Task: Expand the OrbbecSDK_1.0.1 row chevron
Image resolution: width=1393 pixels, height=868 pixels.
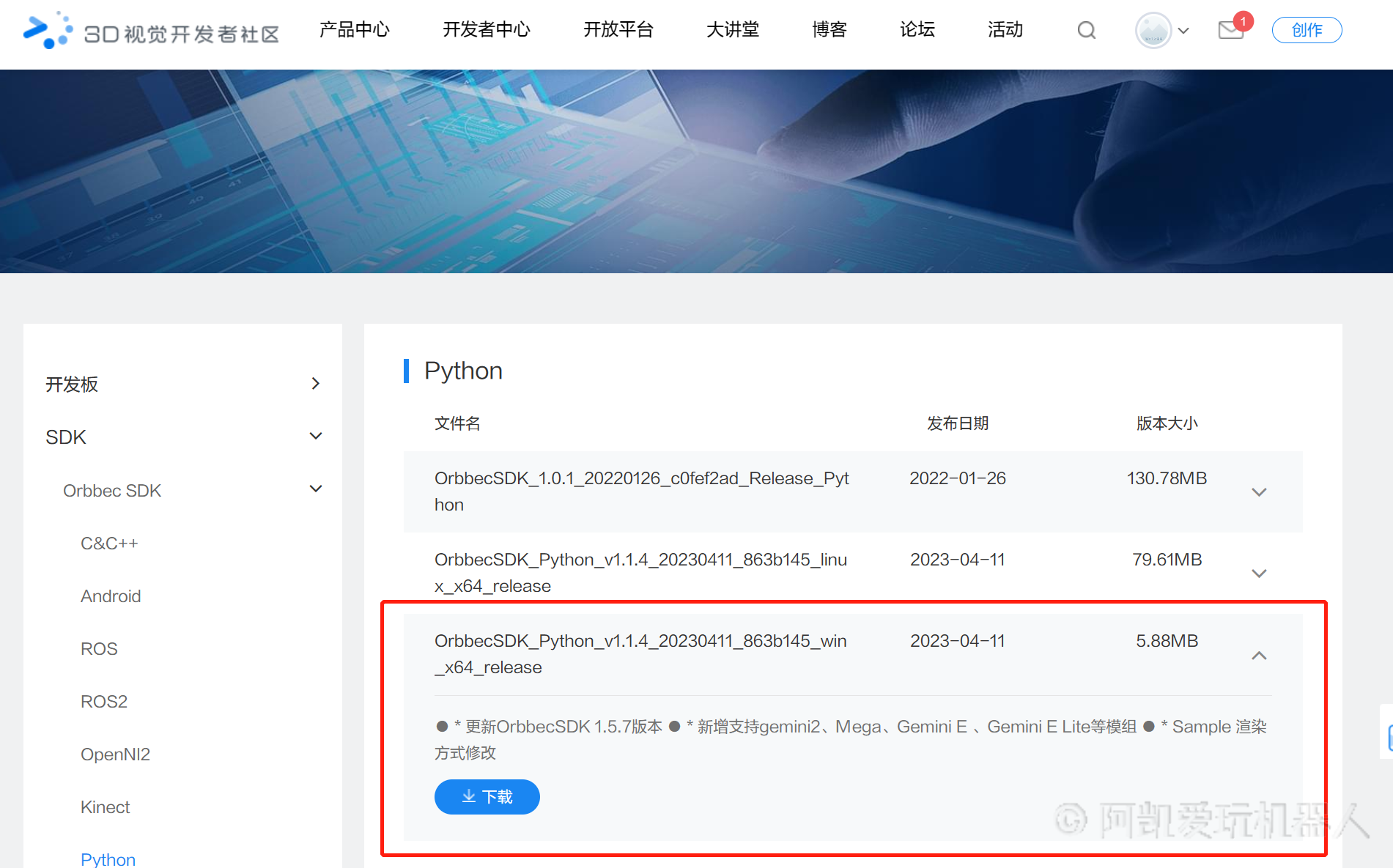Action: point(1259,492)
